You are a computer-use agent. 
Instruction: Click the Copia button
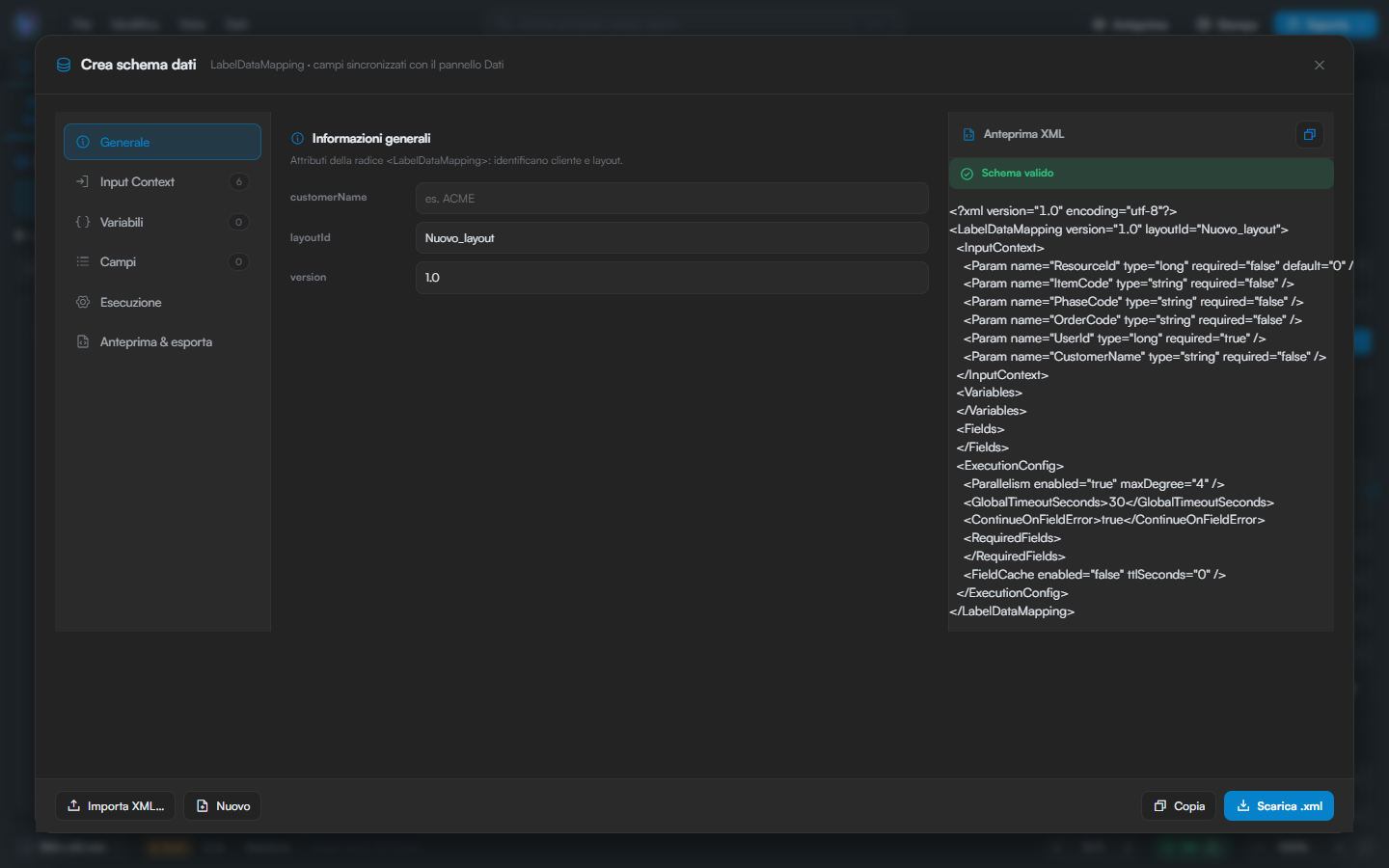tap(1179, 805)
